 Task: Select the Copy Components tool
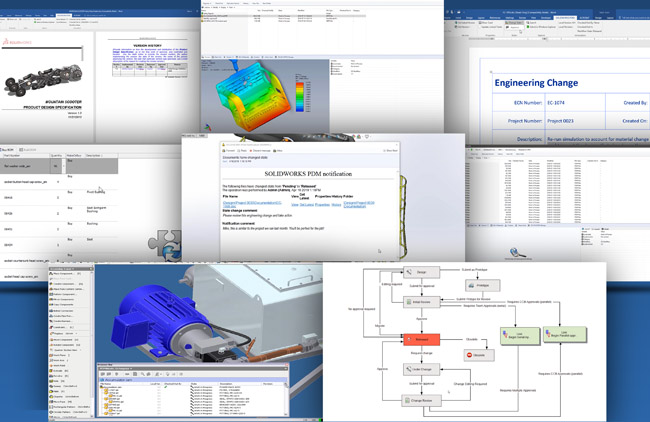pyautogui.click(x=63, y=305)
